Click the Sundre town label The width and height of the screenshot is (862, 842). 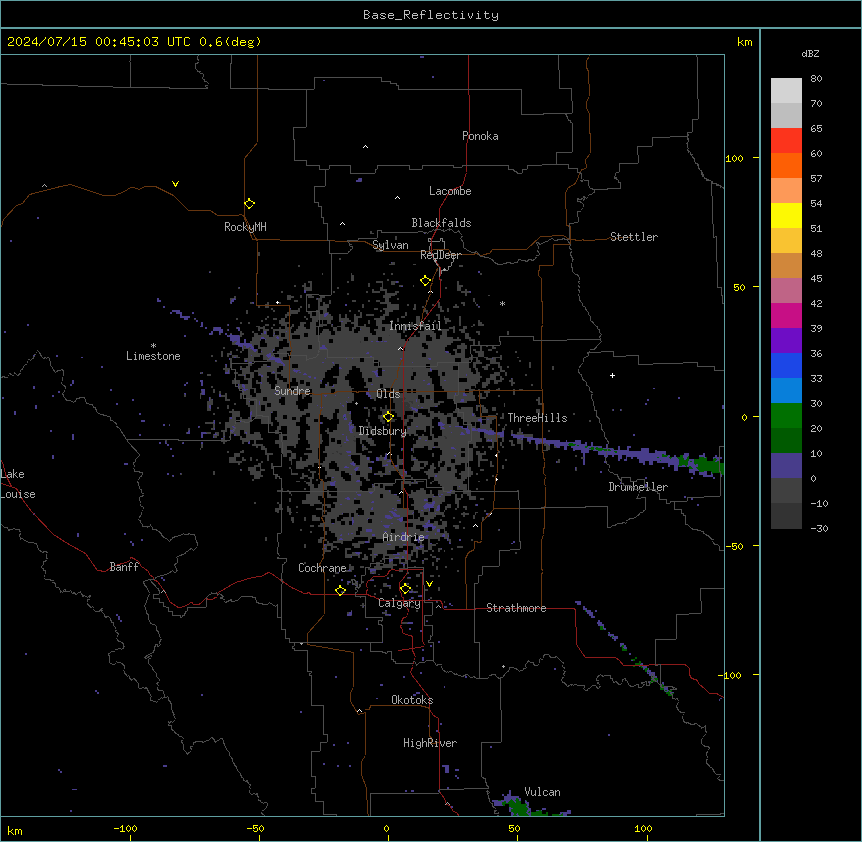292,391
